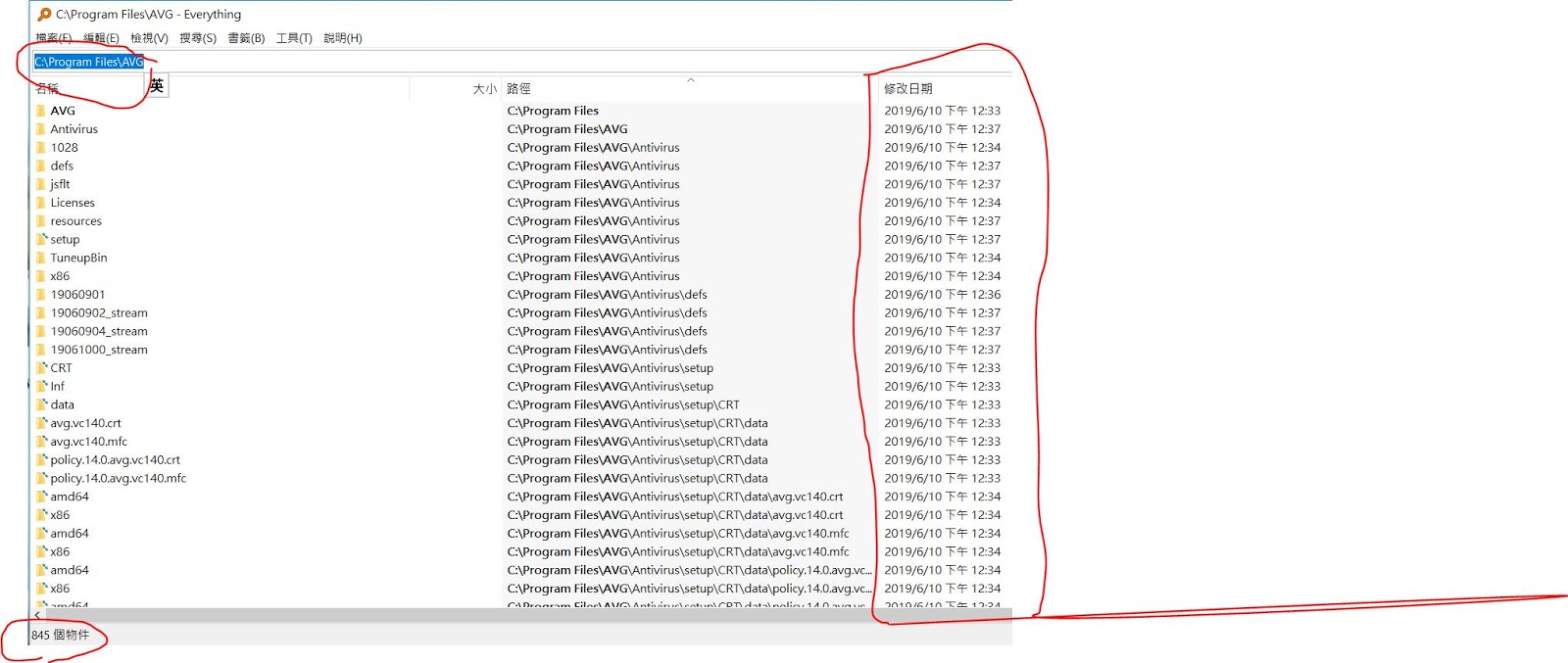Click the folder icon beside avg.vc140.mfc
Image resolution: width=1568 pixels, height=663 pixels.
[x=41, y=442]
